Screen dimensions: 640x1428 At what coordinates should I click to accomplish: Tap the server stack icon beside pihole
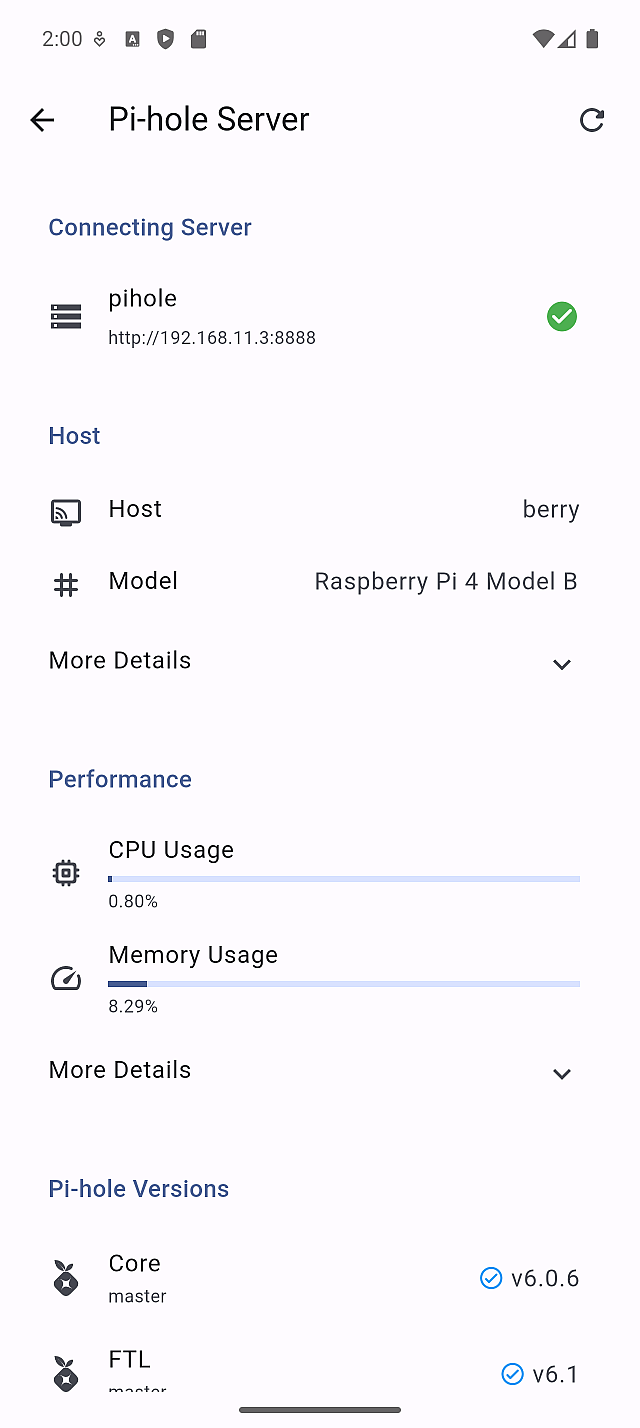tap(66, 317)
